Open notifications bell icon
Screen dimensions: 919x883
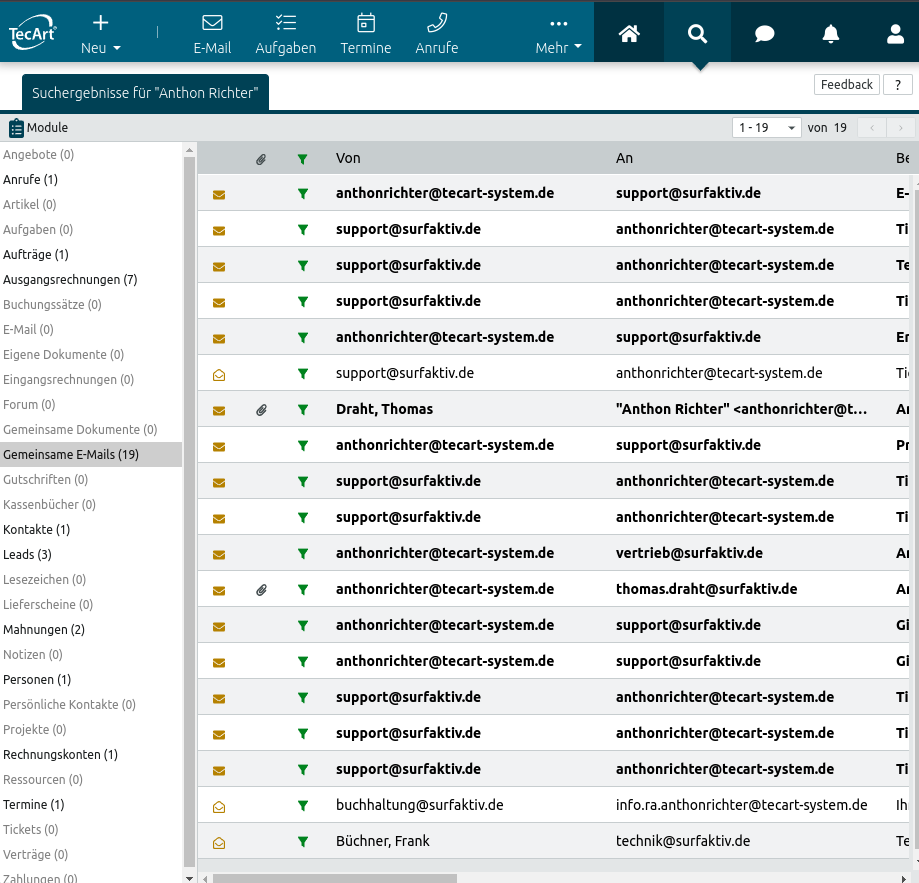coord(831,34)
